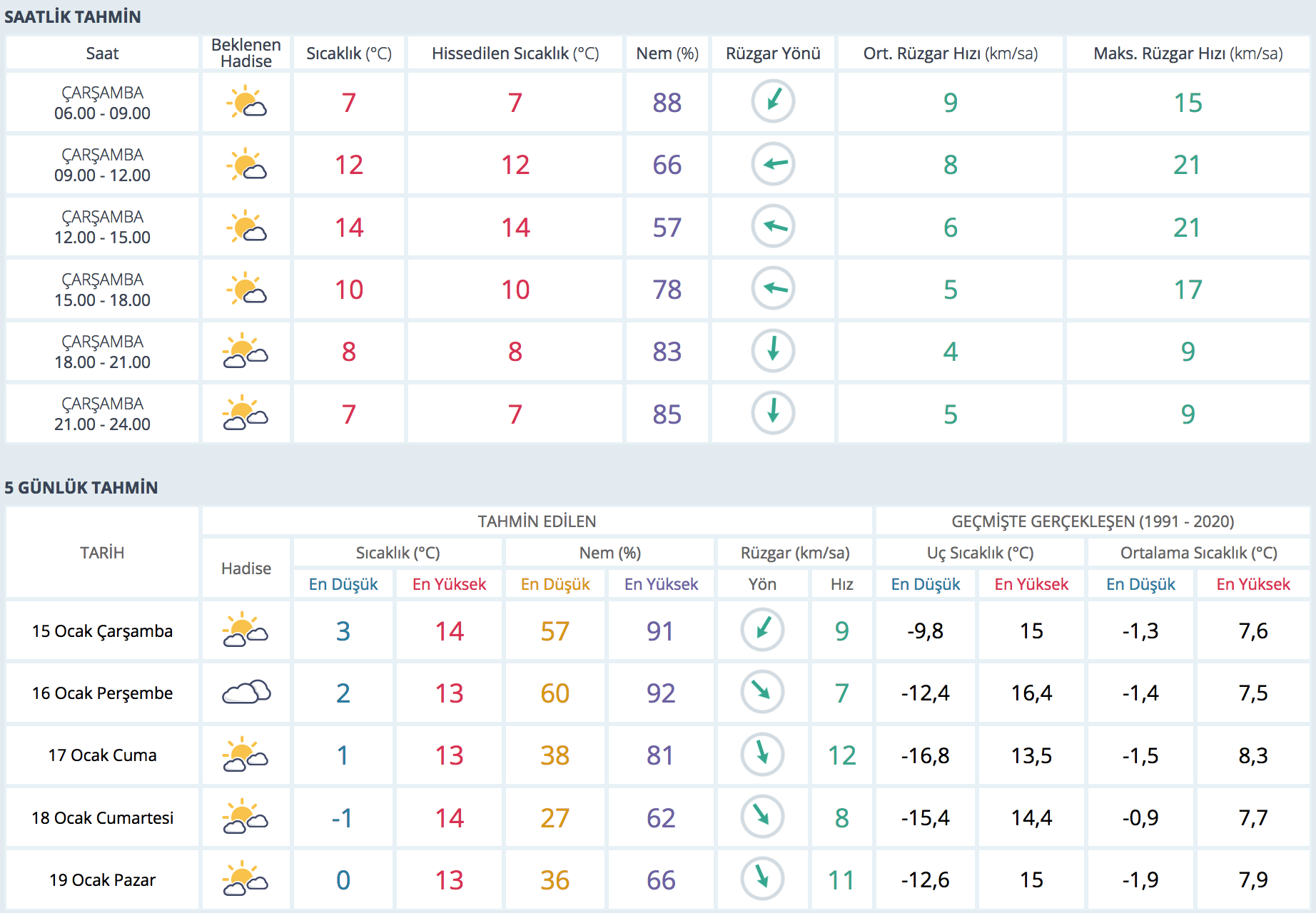Viewport: 1316px width, 913px height.
Task: Click the TAHMİN EDİLEN group header
Action: pos(537,521)
